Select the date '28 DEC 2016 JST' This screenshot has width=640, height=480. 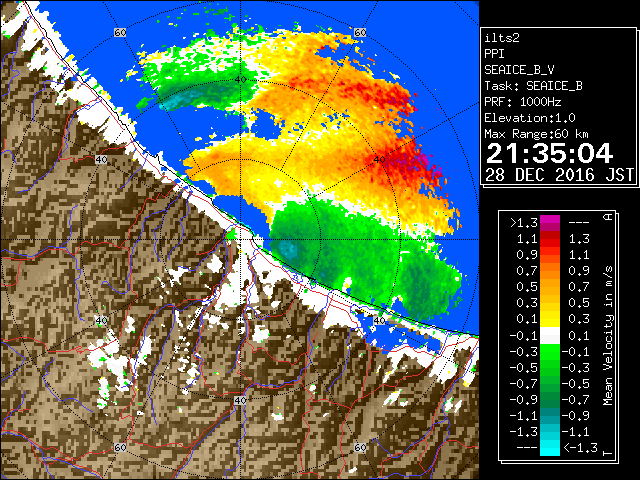coord(559,175)
